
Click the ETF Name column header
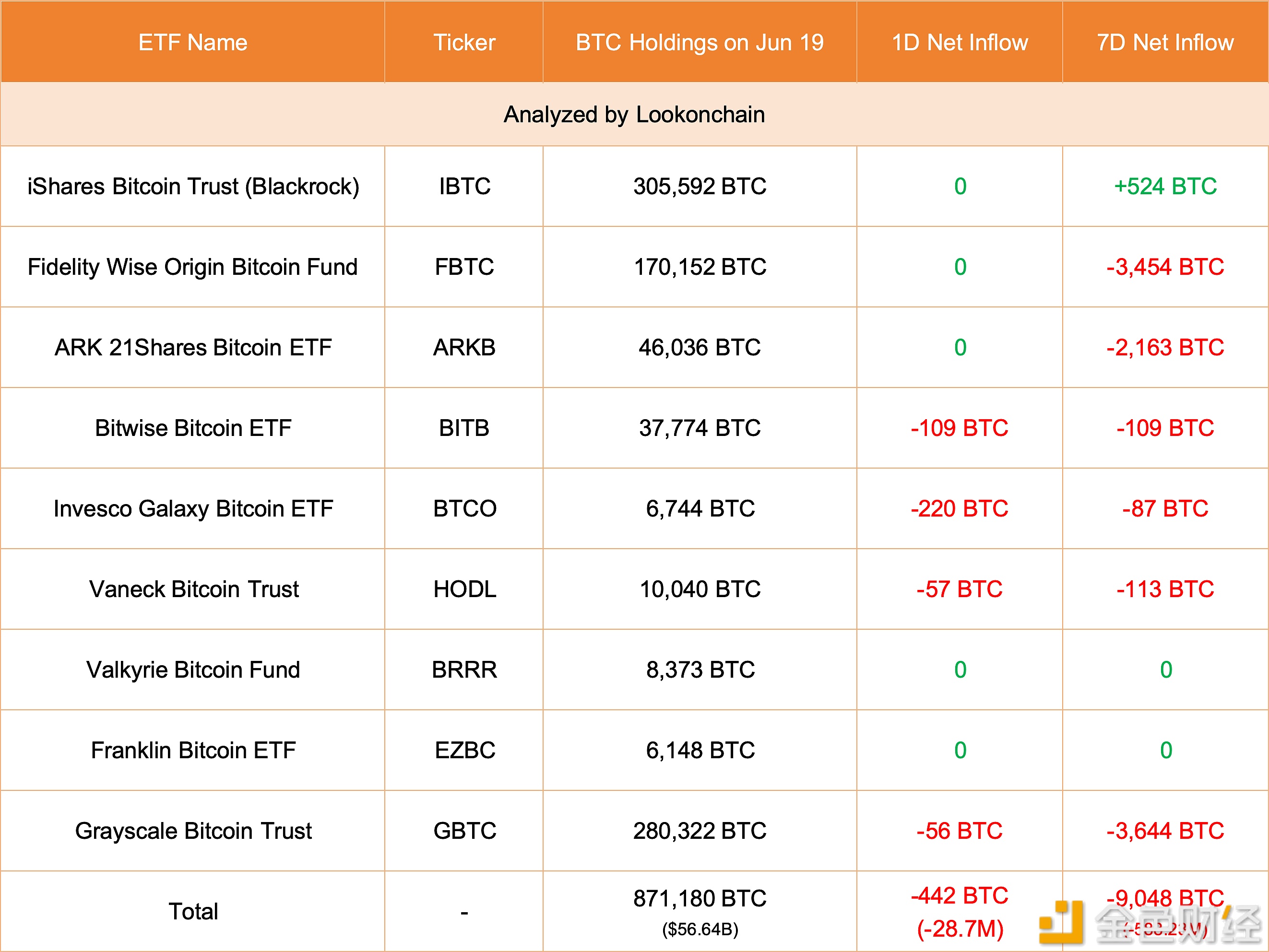coord(193,42)
